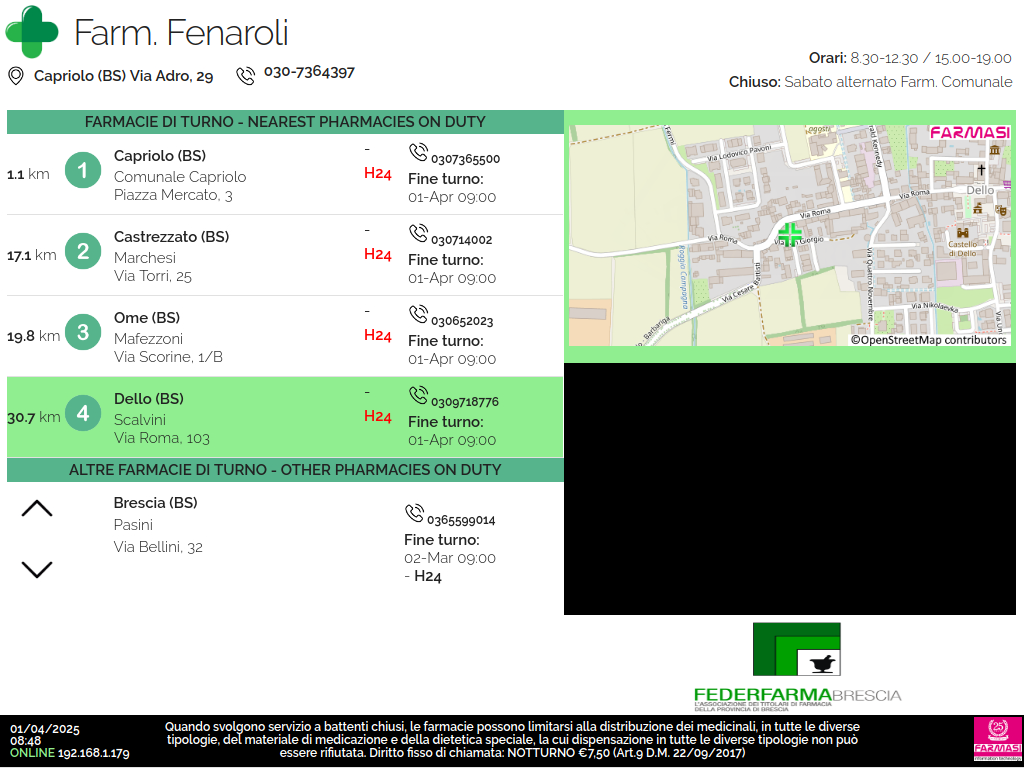Select the Farmacie di Turno header bar

click(285, 122)
